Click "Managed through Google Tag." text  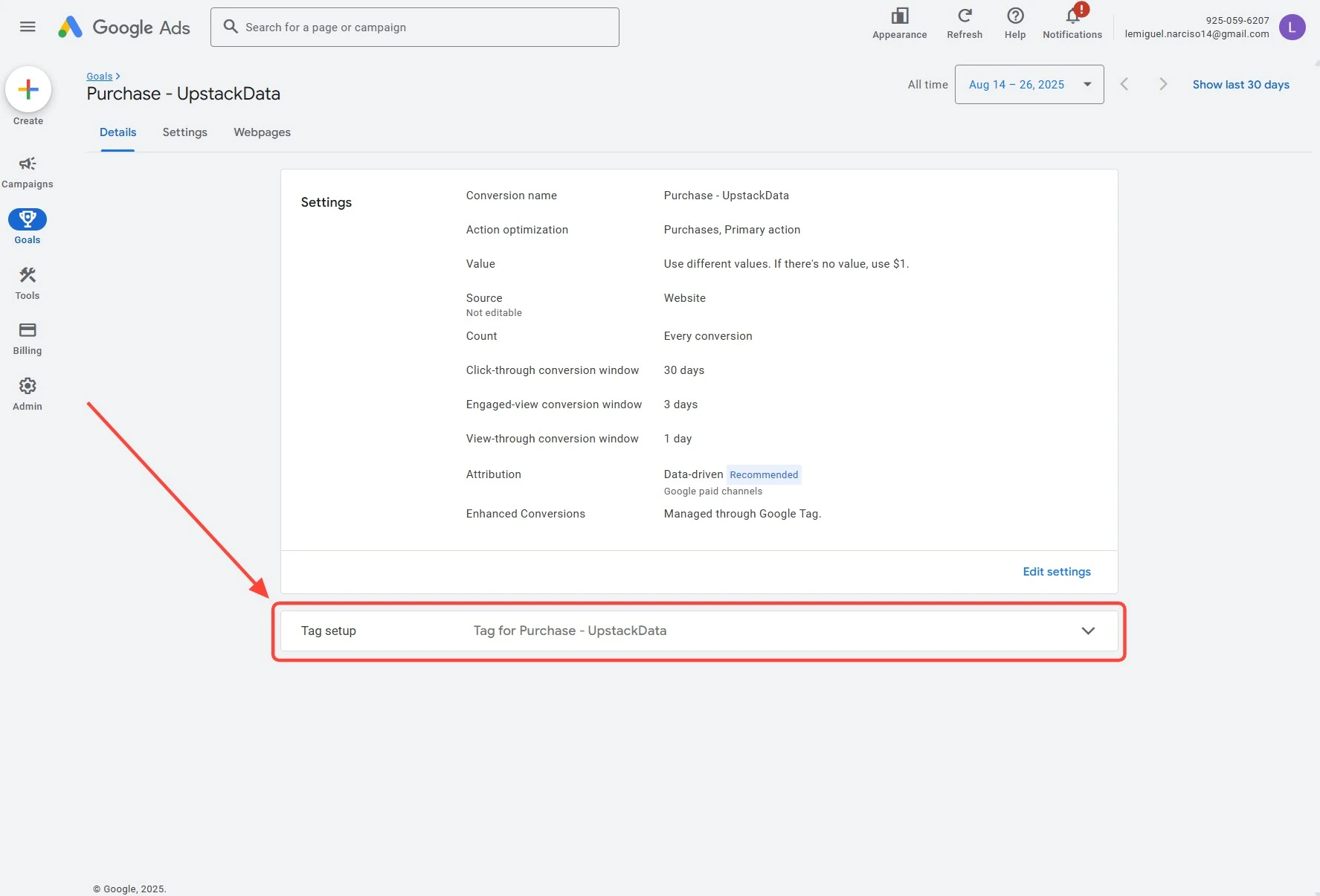[x=742, y=514]
